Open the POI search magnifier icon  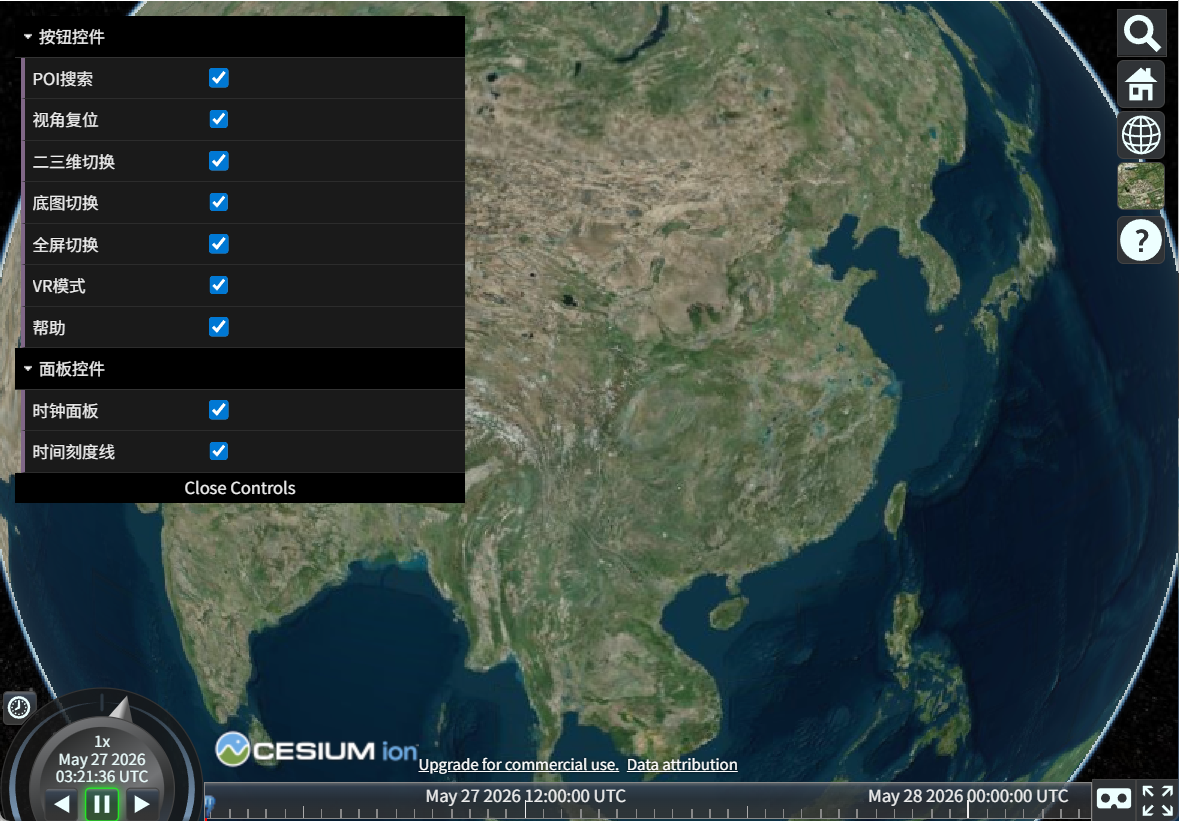coord(1141,33)
